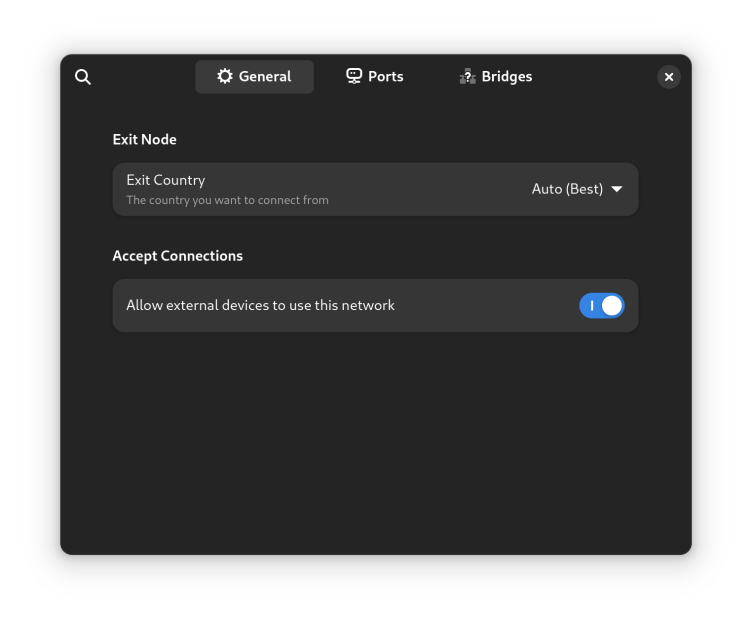Click the Ports network icon
Screen dimensions: 752x621
pos(354,77)
